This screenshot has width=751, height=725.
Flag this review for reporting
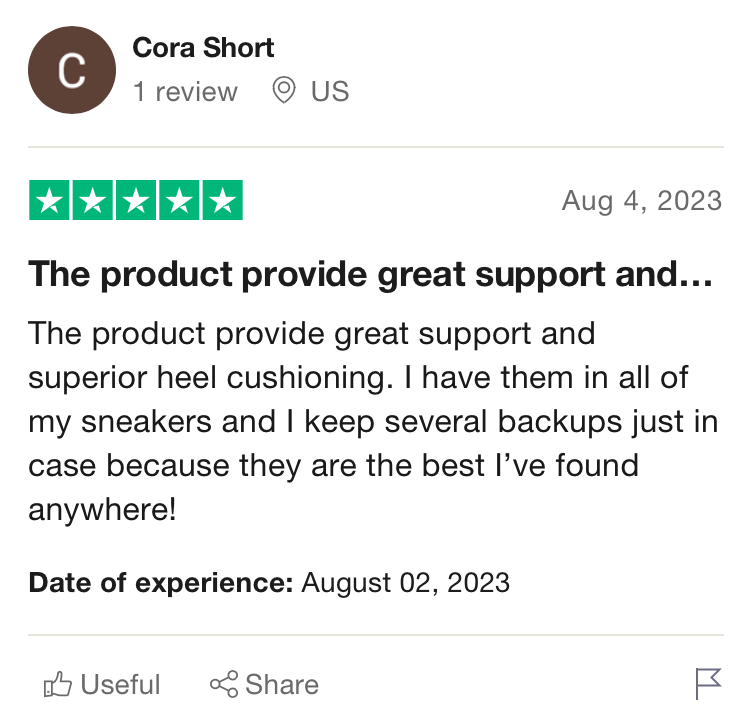coord(708,684)
